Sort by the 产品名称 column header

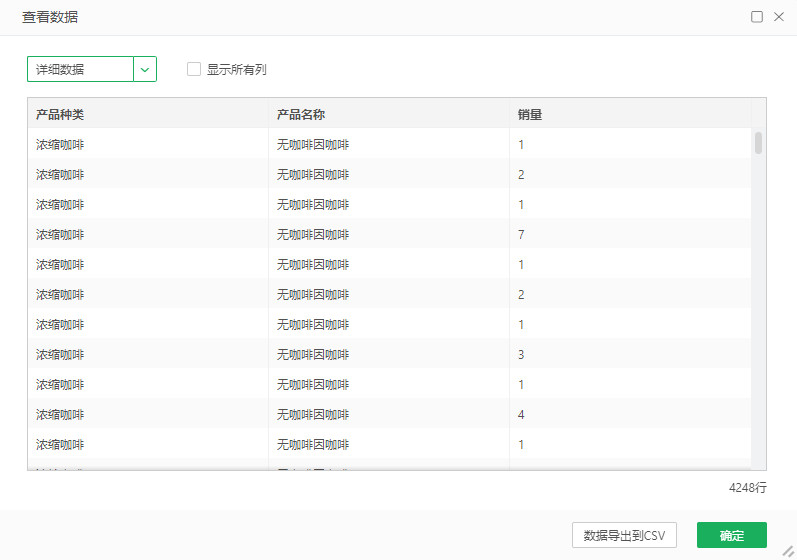click(301, 115)
